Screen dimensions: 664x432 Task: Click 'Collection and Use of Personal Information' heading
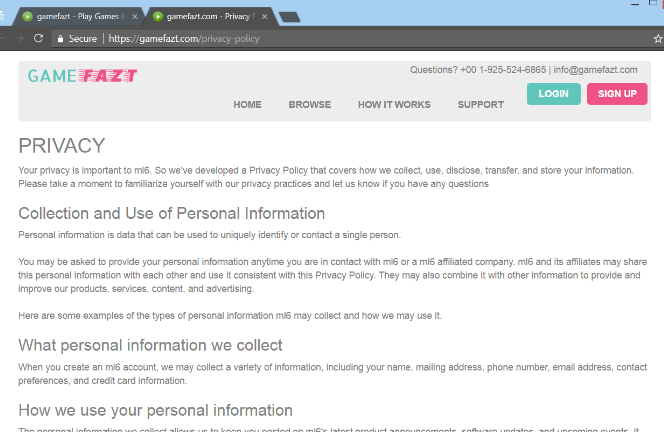click(172, 213)
